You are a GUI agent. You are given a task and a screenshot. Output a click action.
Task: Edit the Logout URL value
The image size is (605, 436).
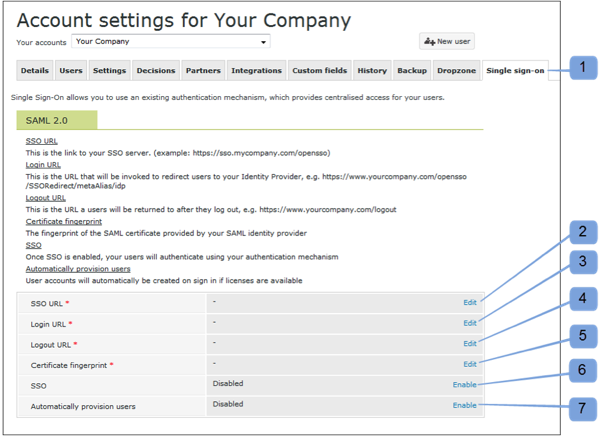pyautogui.click(x=469, y=343)
